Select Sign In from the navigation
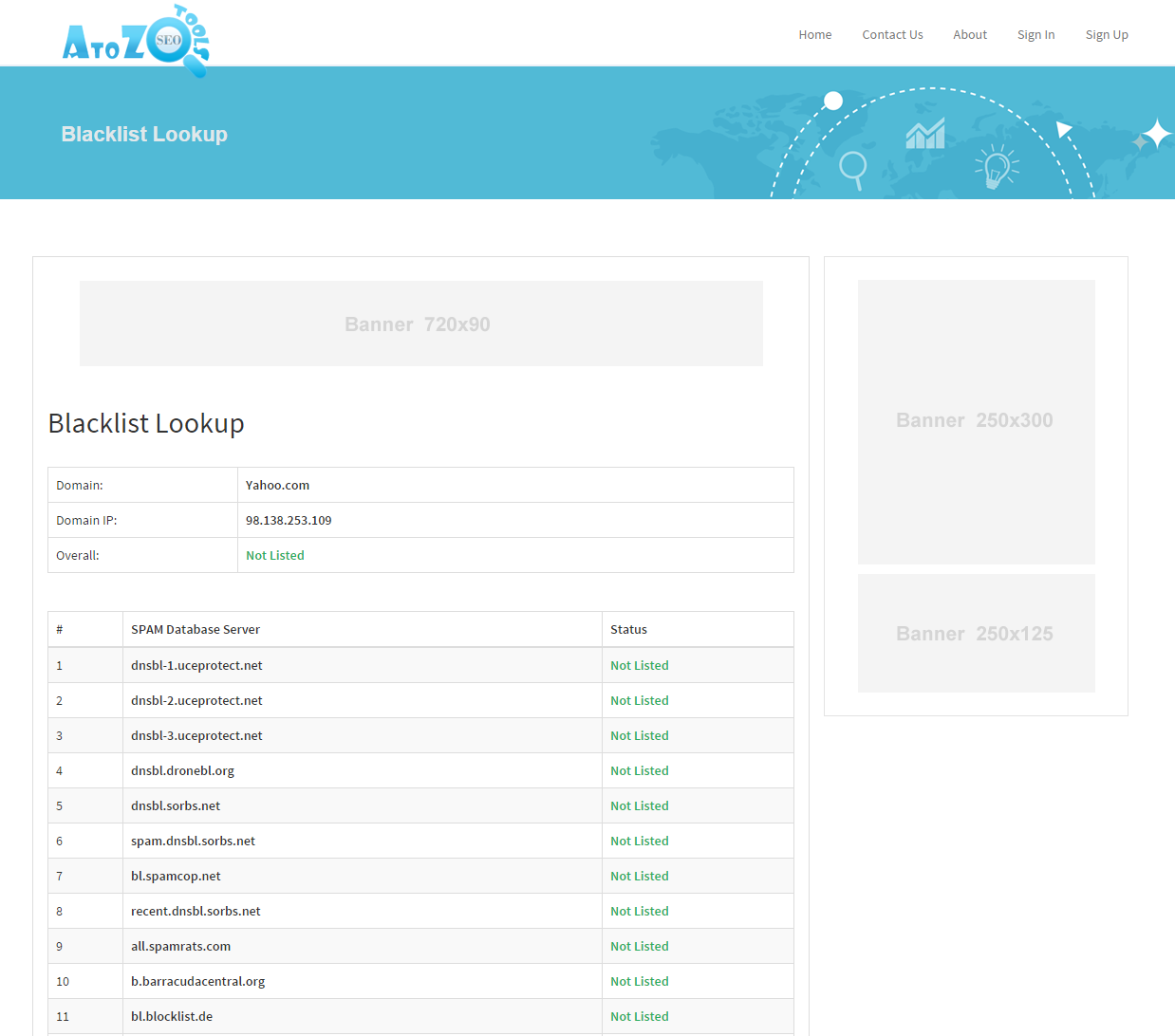The image size is (1175, 1036). pos(1035,34)
